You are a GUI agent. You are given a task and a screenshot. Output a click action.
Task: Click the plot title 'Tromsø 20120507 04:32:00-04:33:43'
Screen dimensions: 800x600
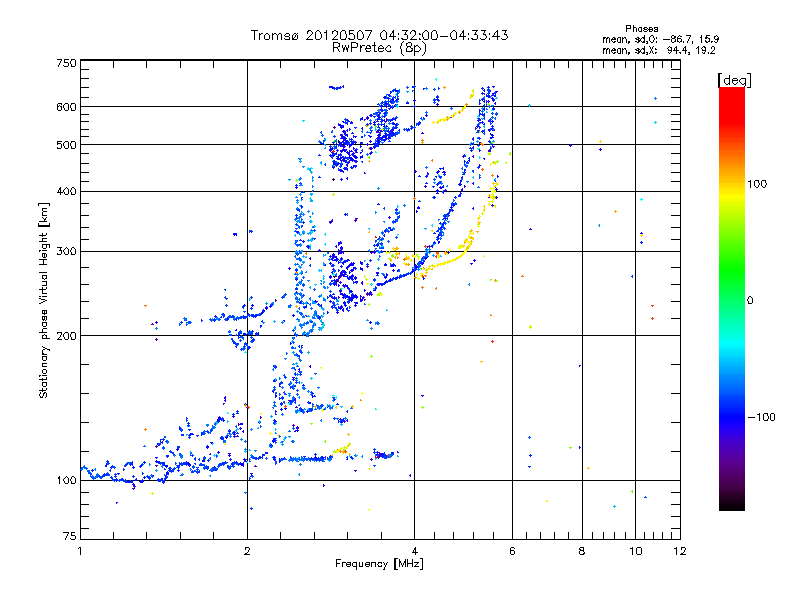click(379, 35)
